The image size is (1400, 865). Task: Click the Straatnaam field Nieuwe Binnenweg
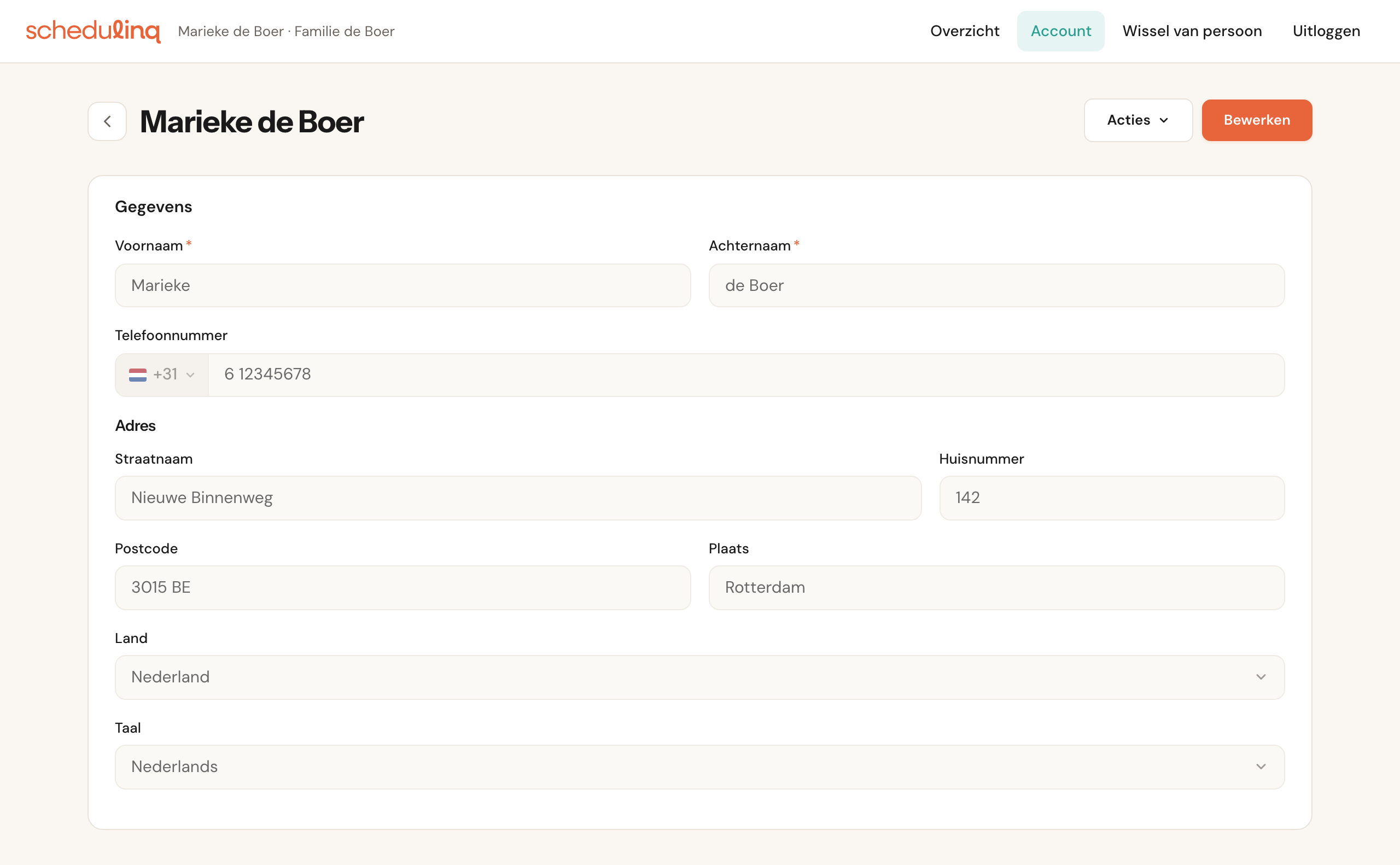pyautogui.click(x=518, y=498)
